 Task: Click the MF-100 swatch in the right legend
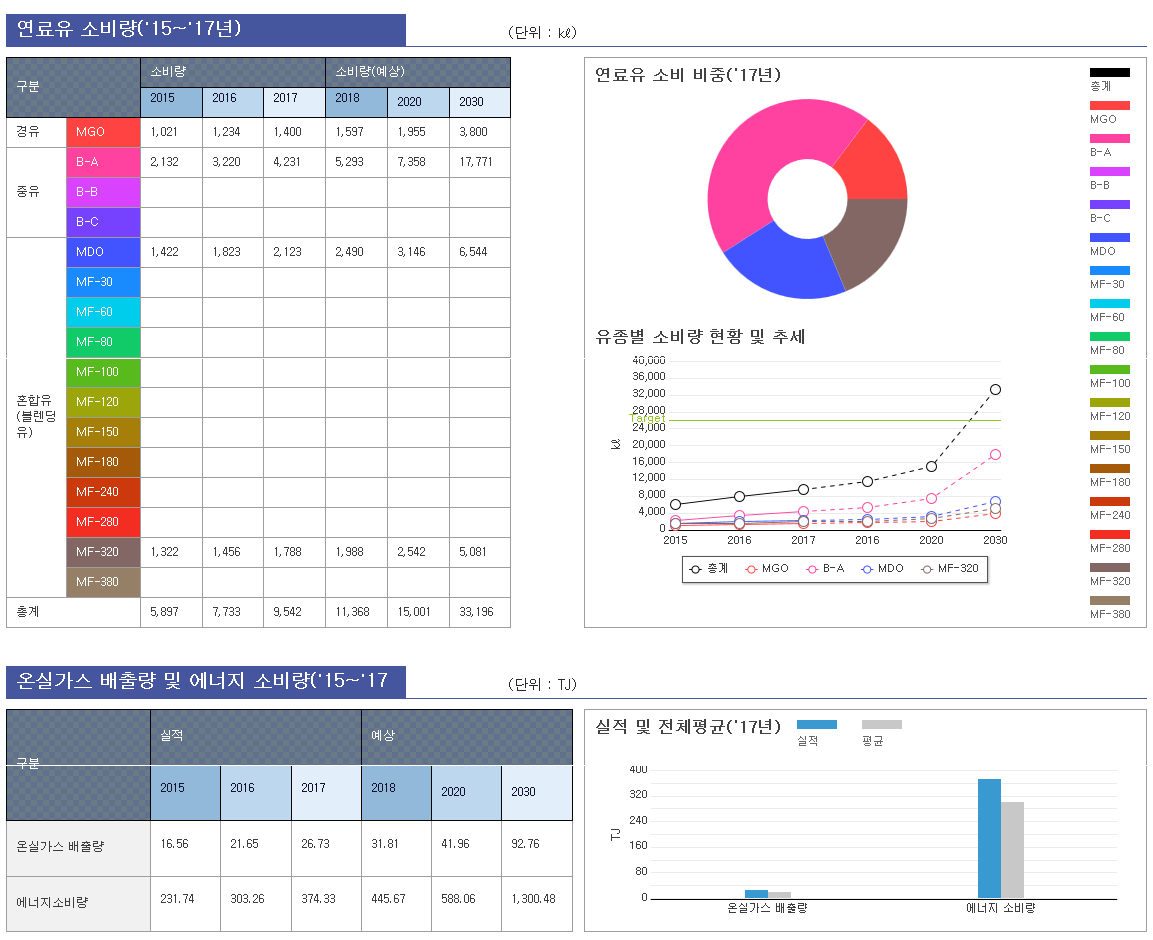point(1110,369)
